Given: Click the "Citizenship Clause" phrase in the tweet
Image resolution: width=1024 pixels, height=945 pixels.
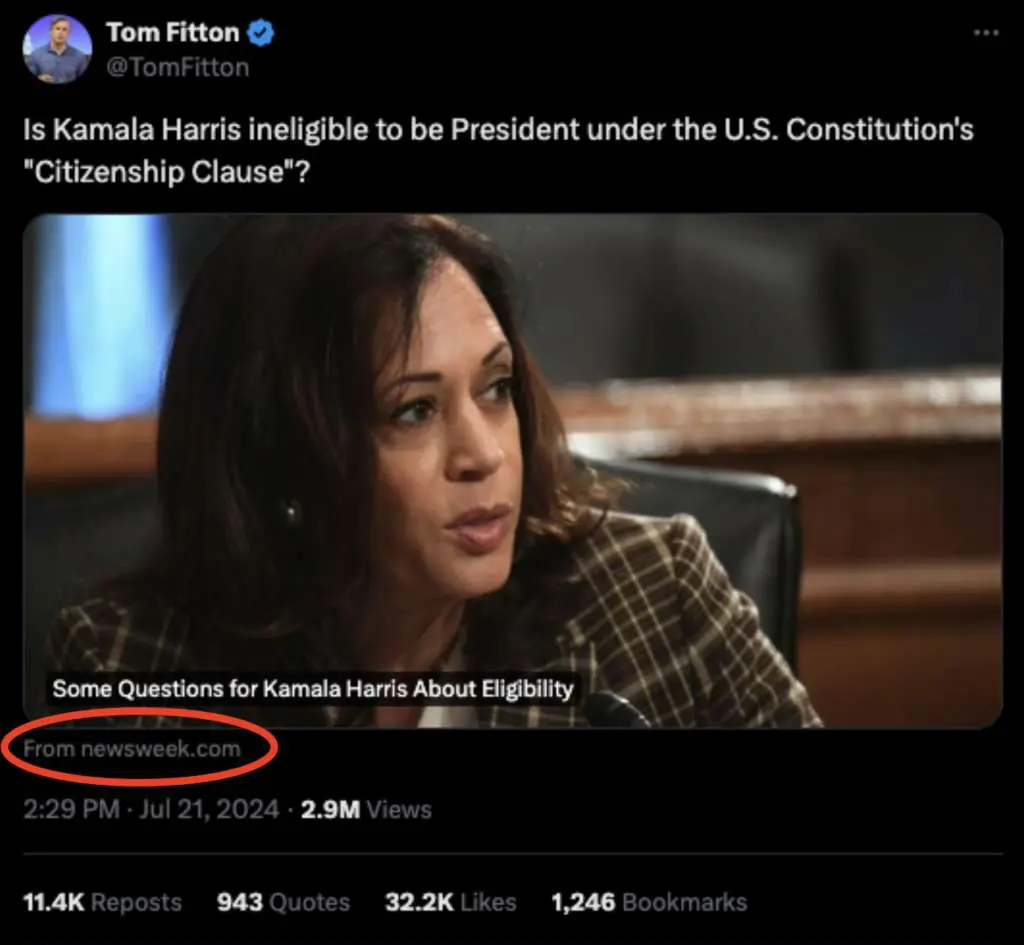Looking at the screenshot, I should tap(159, 172).
